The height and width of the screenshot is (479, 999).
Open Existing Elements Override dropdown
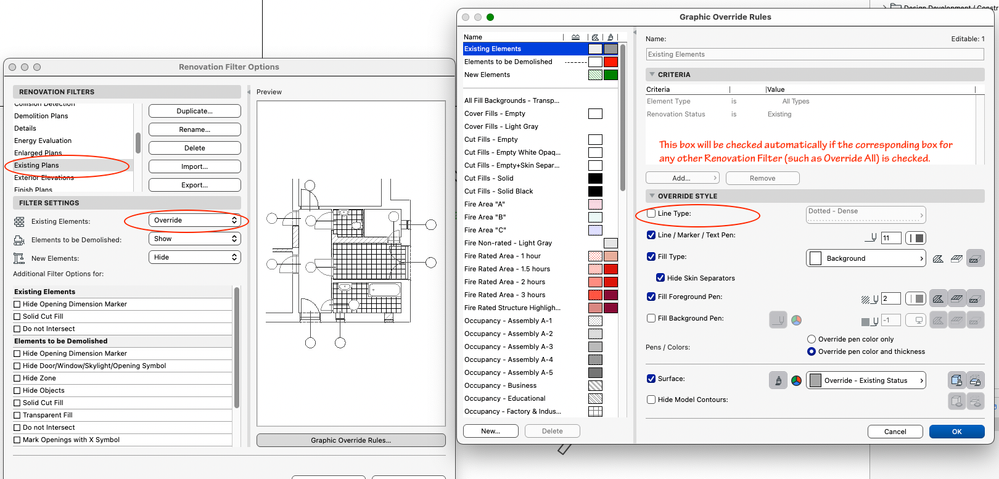(194, 220)
